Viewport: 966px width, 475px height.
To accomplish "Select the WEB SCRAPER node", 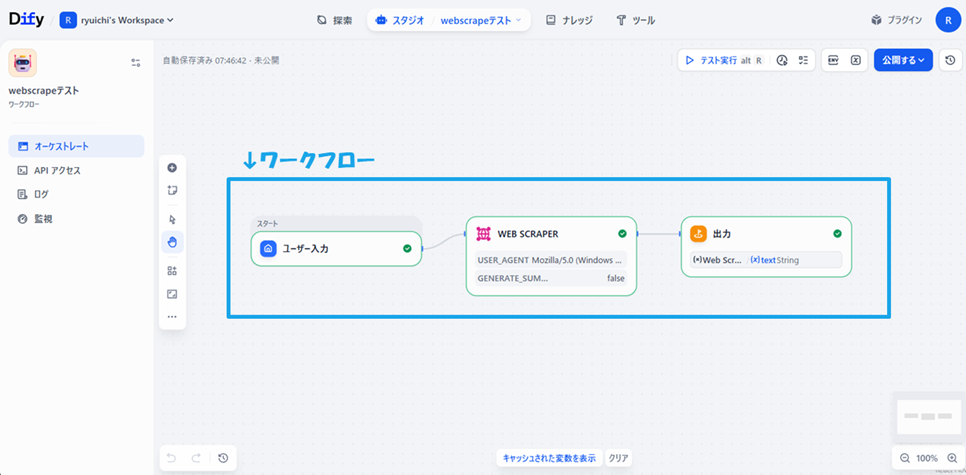I will coord(551,256).
